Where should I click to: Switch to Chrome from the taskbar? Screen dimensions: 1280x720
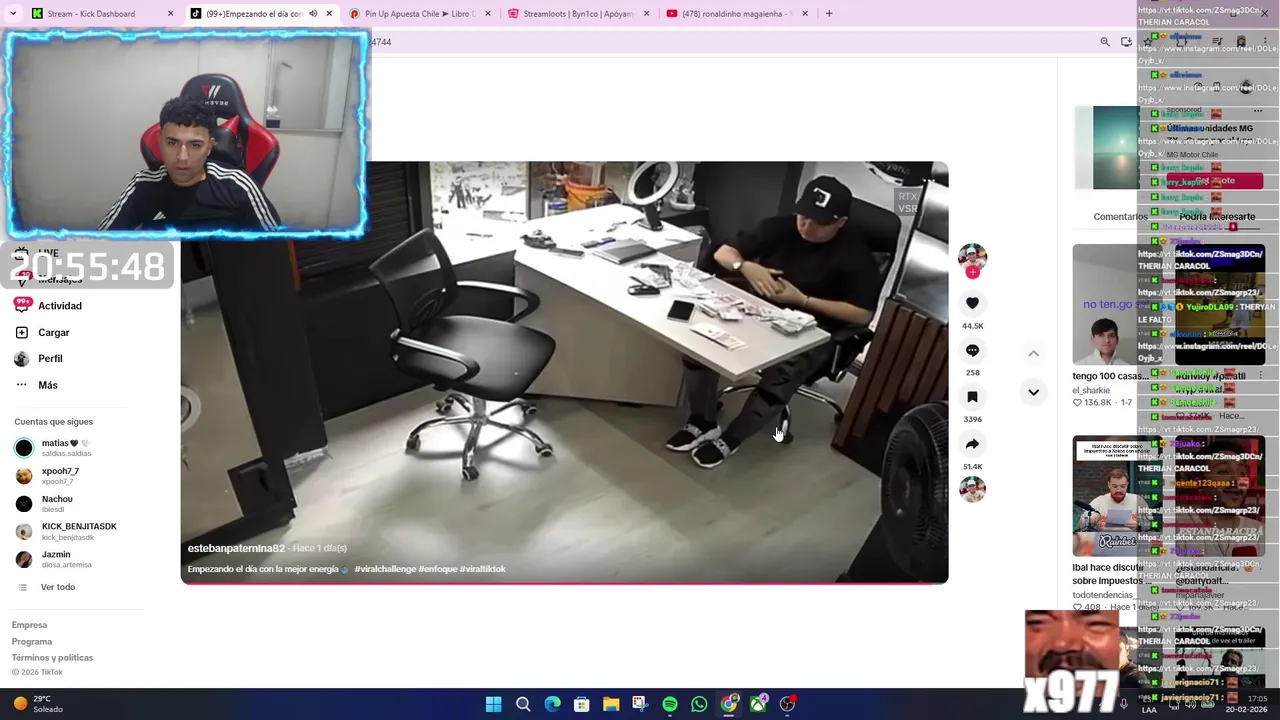pyautogui.click(x=729, y=704)
